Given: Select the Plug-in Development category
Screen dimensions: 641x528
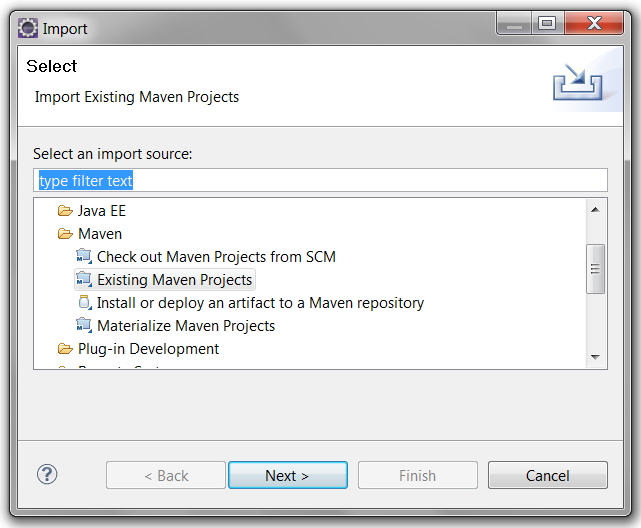Looking at the screenshot, I should 148,349.
